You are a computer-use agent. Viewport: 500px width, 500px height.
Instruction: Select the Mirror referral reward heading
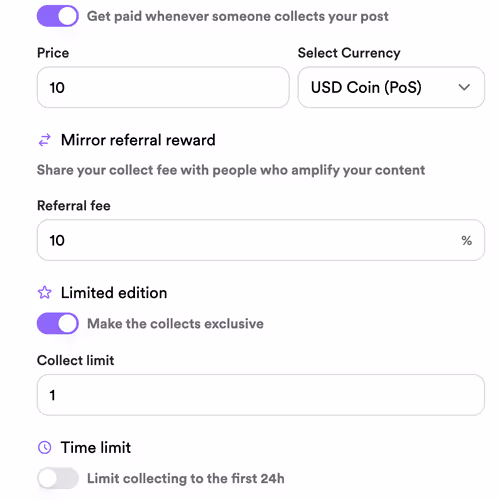click(138, 140)
